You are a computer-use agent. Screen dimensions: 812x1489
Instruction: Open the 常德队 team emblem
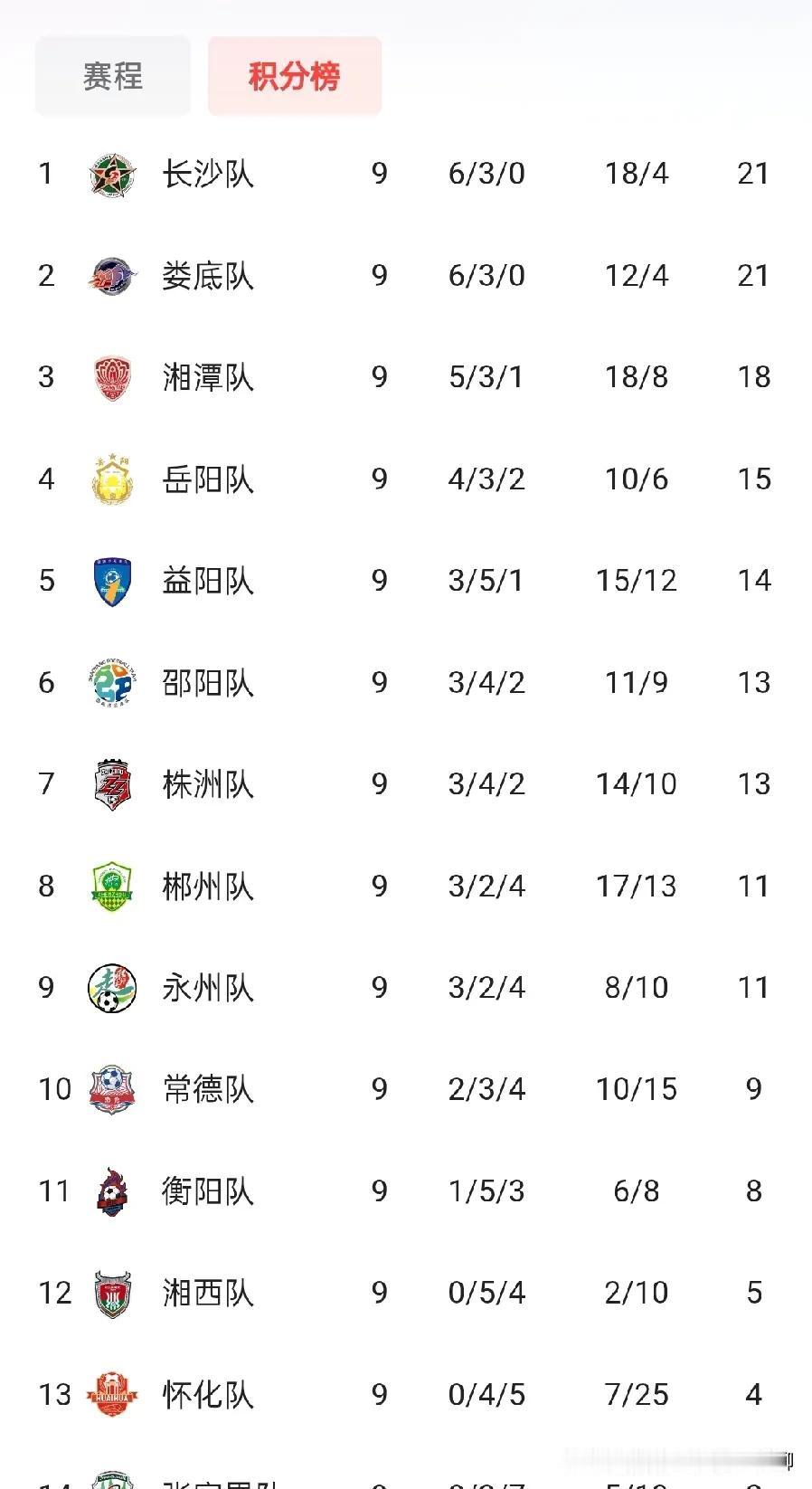113,1090
